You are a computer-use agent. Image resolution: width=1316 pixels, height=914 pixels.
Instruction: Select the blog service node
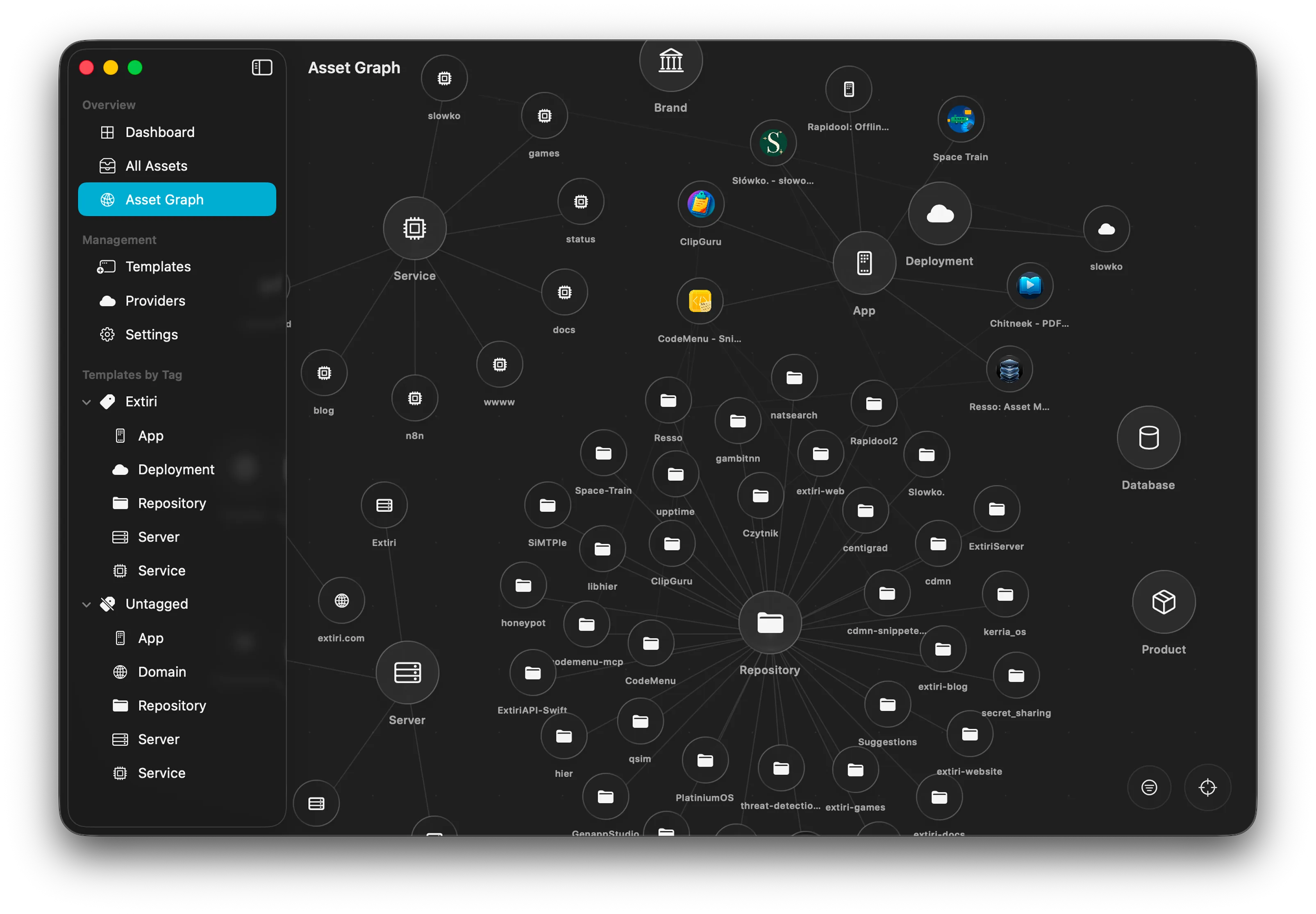(324, 373)
